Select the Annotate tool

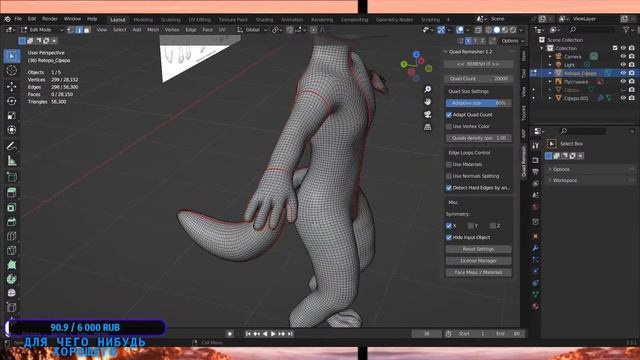coord(12,146)
